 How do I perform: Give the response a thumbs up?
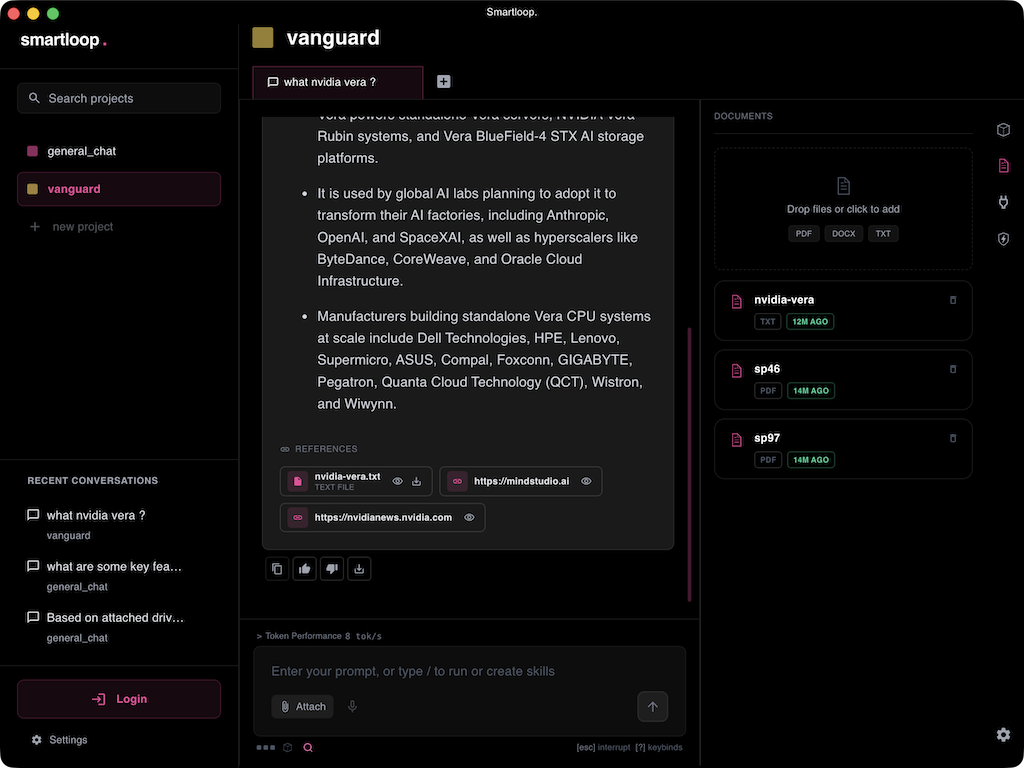tap(305, 569)
